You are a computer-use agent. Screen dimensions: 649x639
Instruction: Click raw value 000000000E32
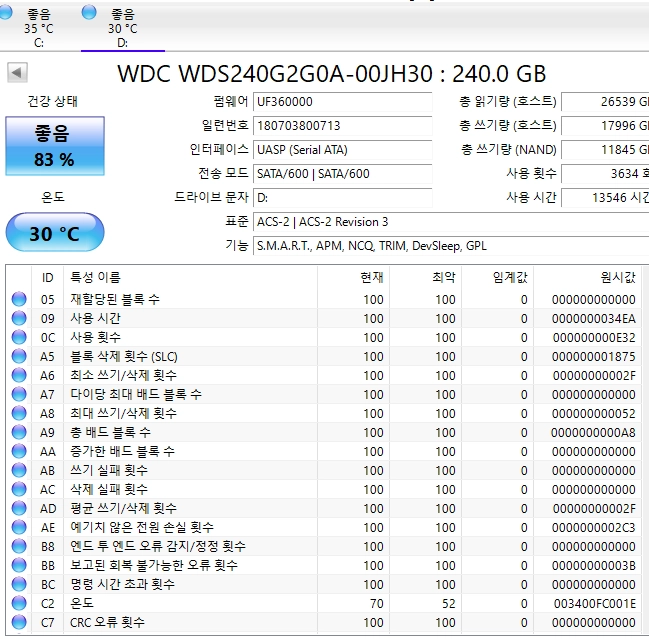[x=594, y=338]
